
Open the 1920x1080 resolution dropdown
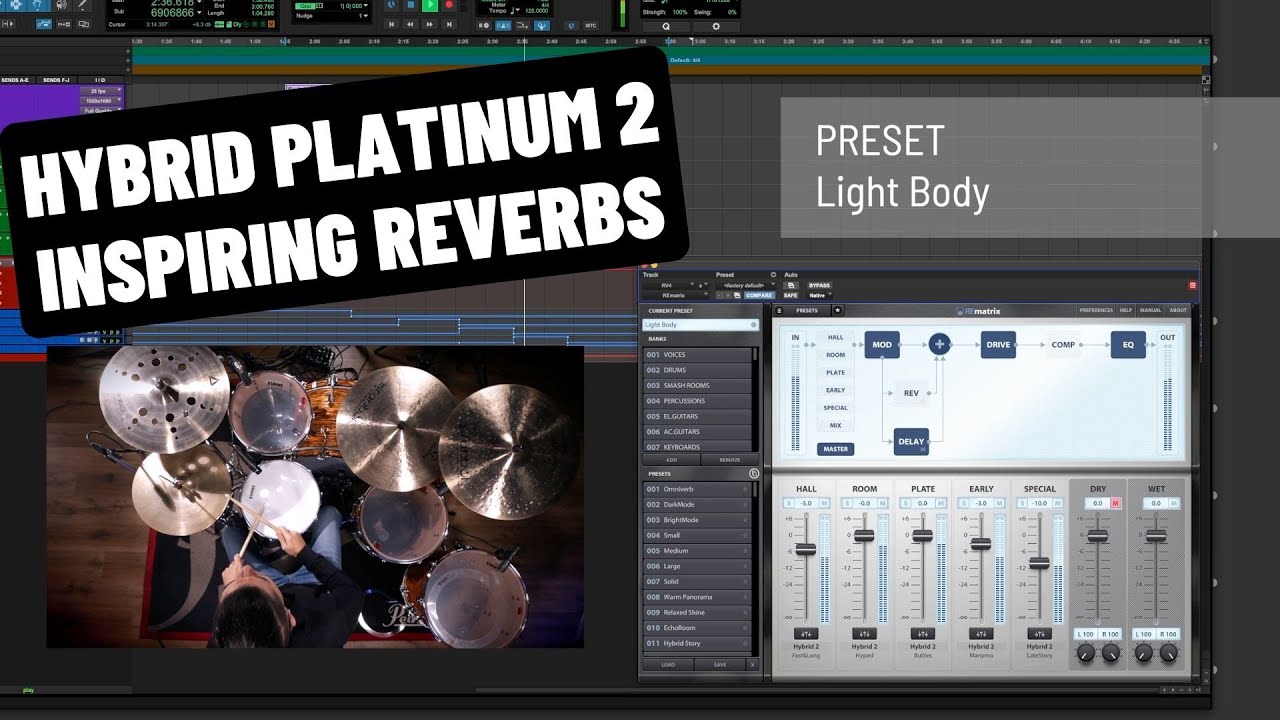pos(103,100)
